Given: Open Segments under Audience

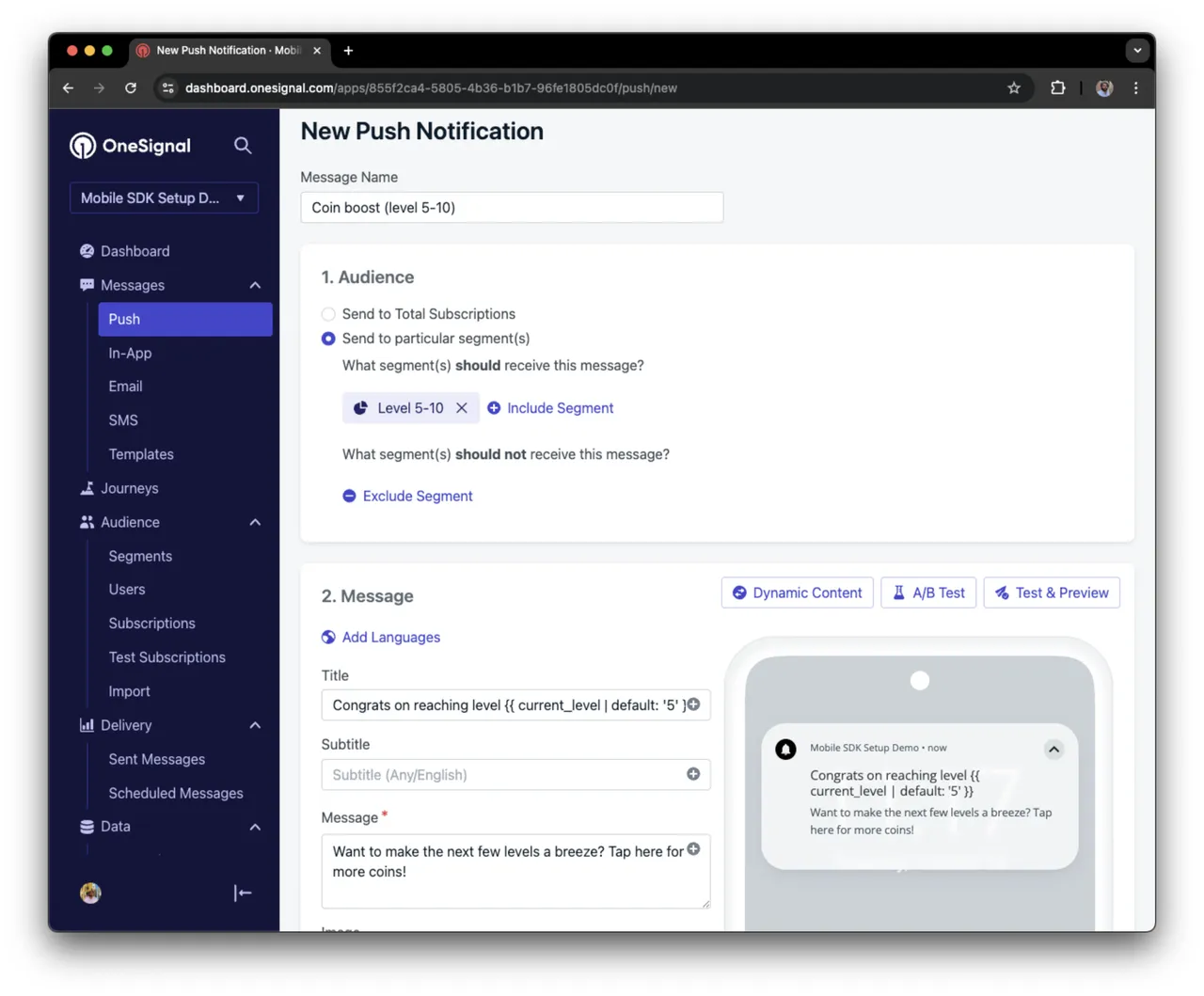Looking at the screenshot, I should pyautogui.click(x=140, y=556).
